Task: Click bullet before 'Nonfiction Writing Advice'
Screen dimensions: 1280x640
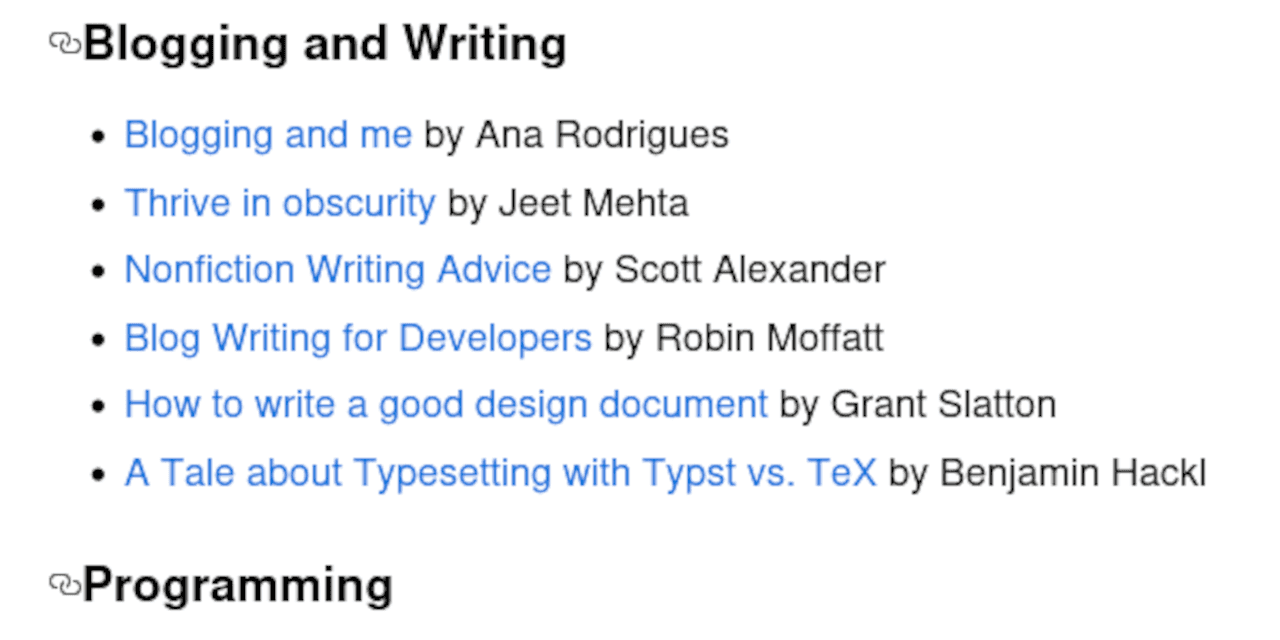Action: 98,272
